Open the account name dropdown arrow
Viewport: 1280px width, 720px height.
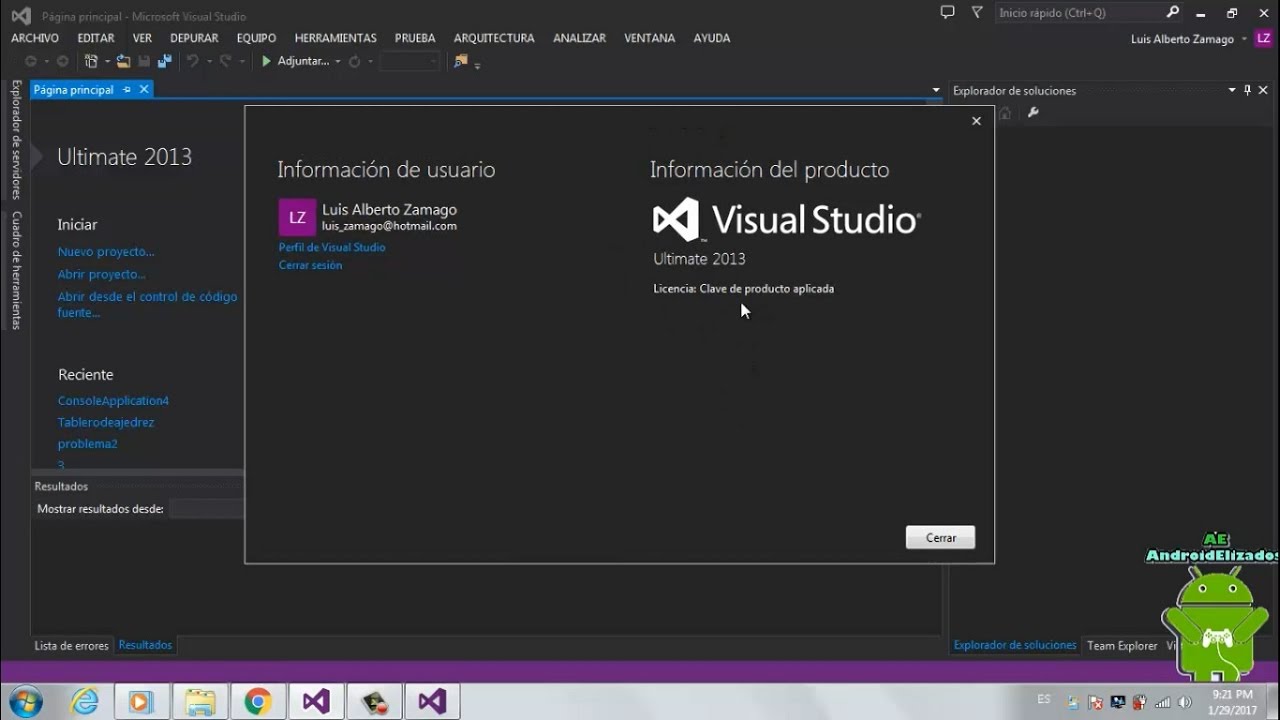tap(1244, 39)
